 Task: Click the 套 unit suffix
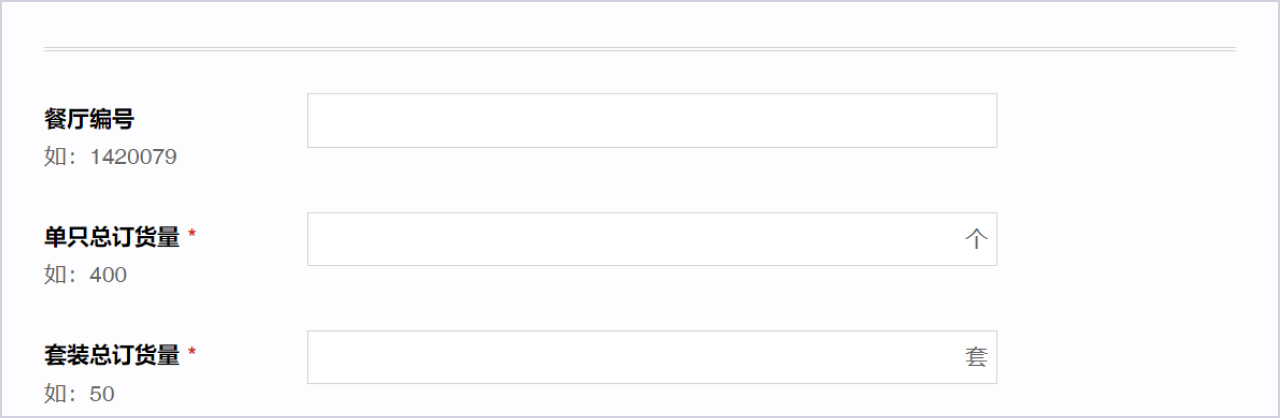(976, 357)
